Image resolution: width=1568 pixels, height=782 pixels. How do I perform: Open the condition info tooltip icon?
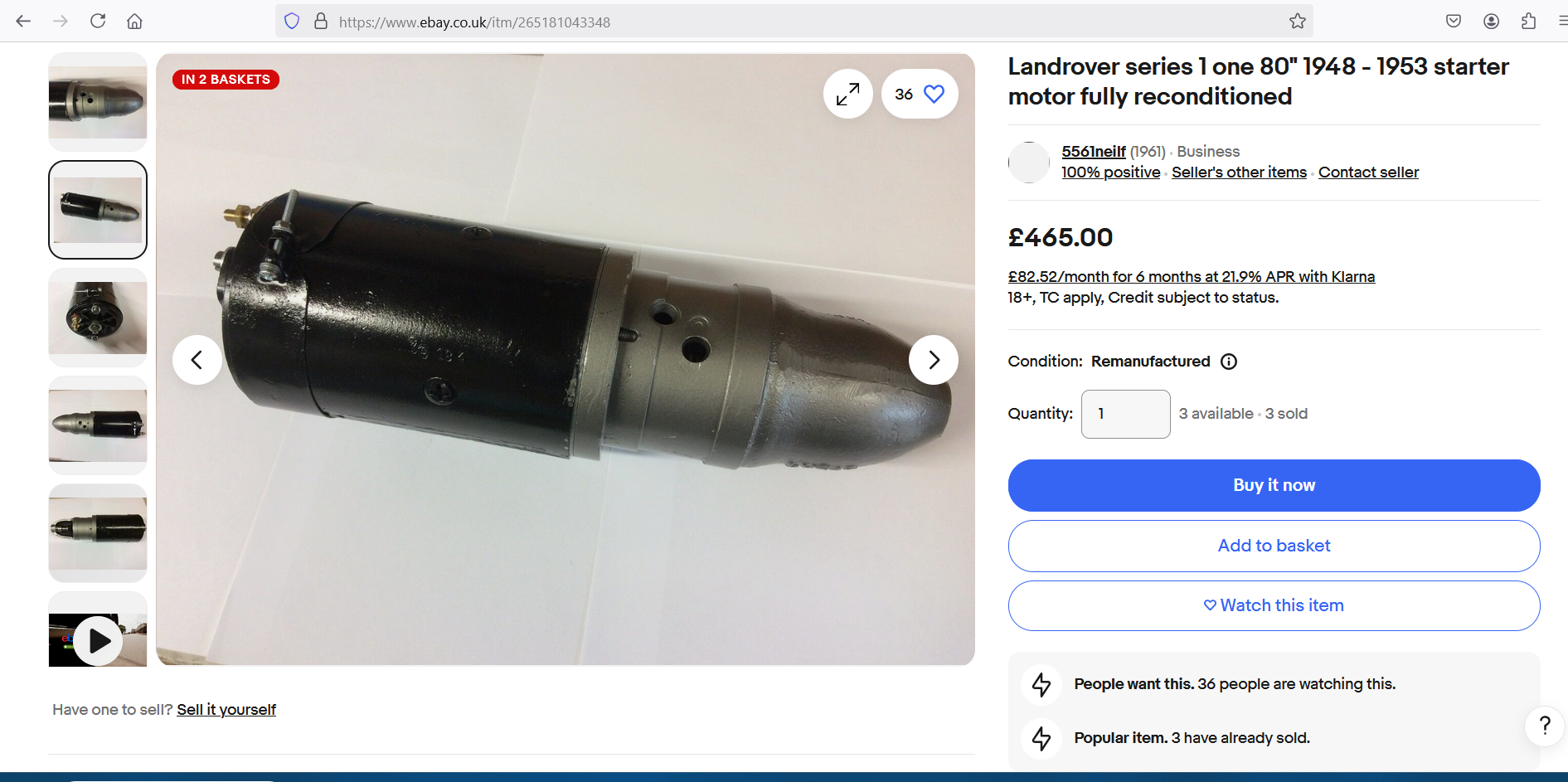1229,362
